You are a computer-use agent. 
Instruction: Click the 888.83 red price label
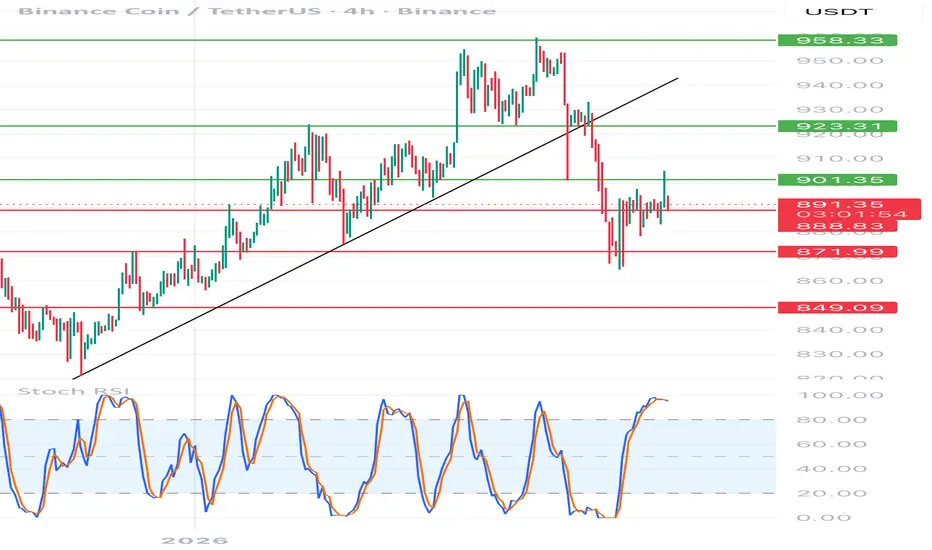click(837, 226)
